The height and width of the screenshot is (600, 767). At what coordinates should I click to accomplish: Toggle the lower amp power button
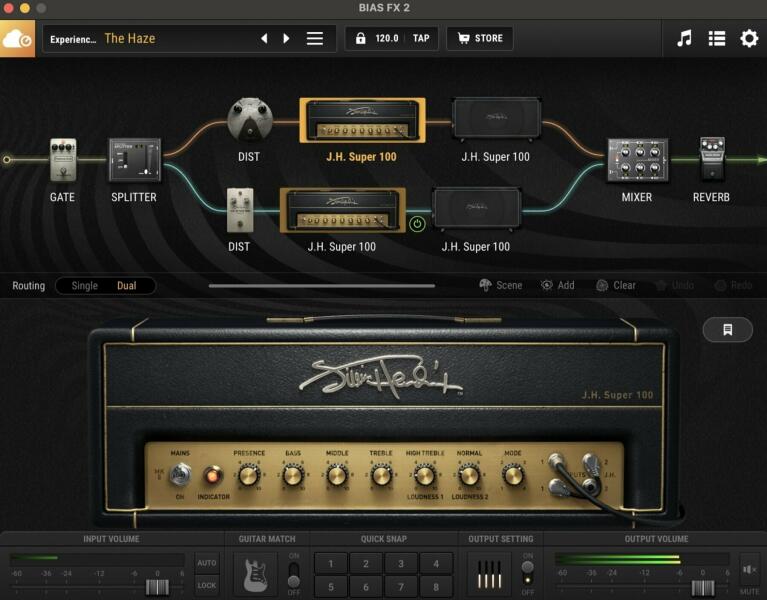pyautogui.click(x=418, y=223)
